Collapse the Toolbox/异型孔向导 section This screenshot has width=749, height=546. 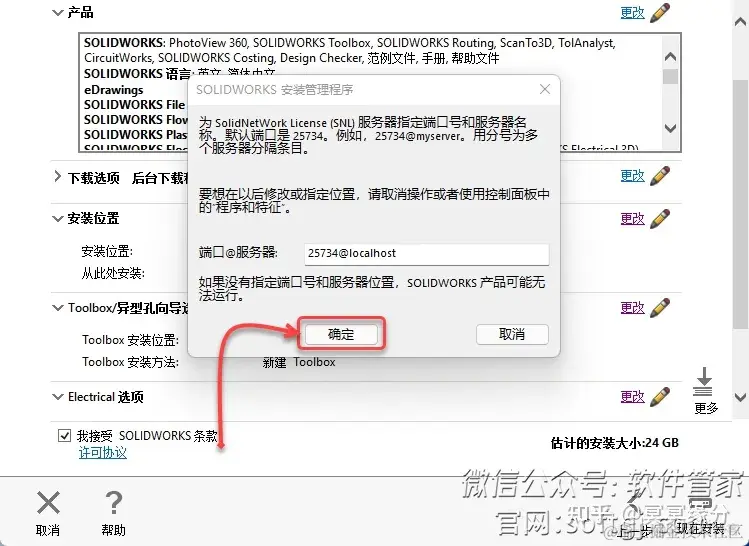58,308
